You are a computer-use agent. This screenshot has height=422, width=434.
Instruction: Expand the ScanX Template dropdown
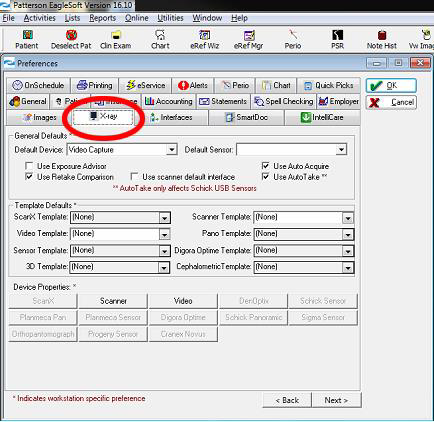point(164,218)
